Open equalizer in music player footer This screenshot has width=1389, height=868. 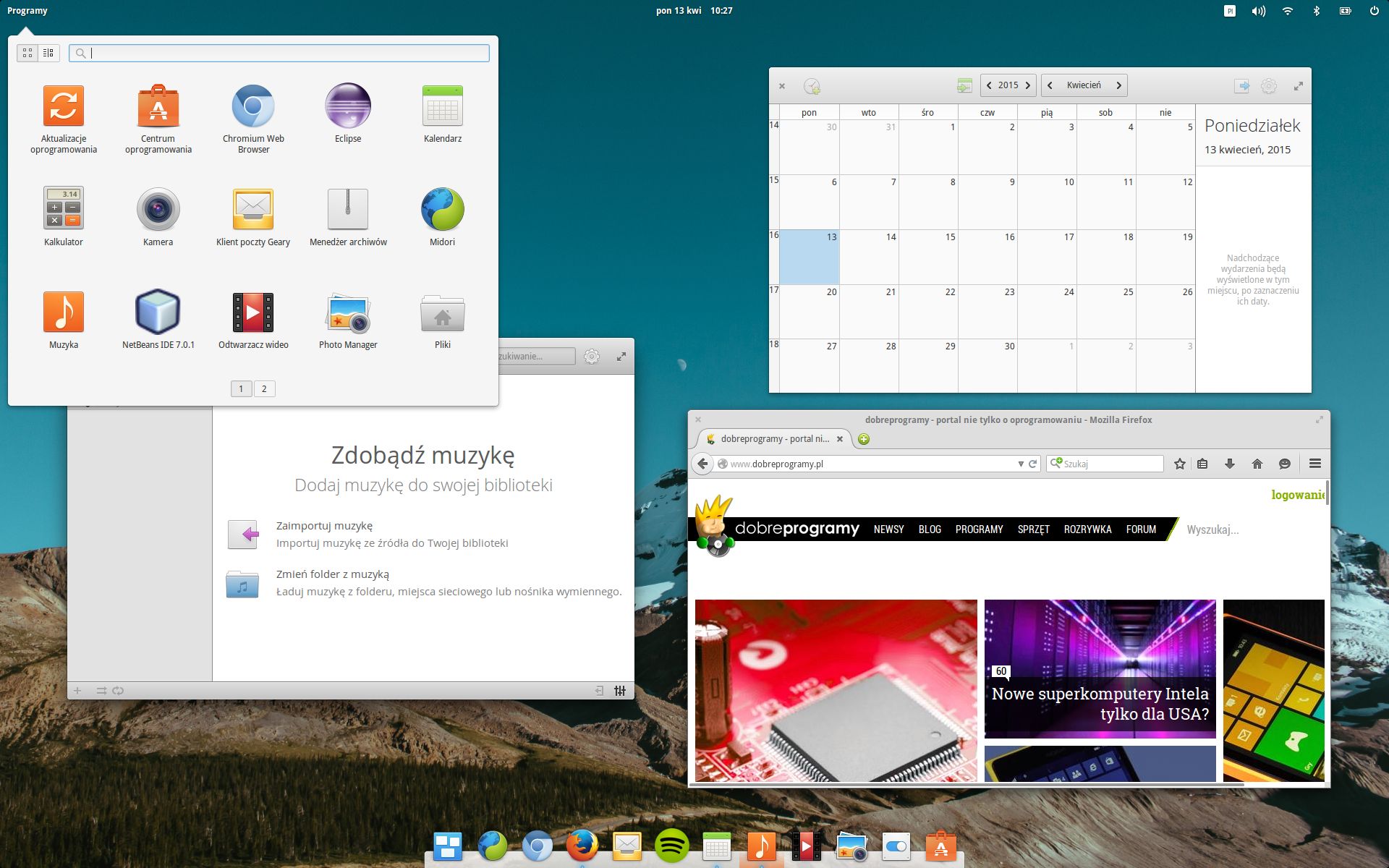pyautogui.click(x=620, y=691)
